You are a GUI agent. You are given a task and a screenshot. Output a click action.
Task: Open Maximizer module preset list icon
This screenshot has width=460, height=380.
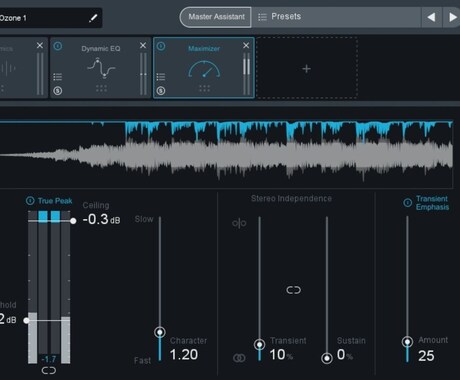pos(161,77)
